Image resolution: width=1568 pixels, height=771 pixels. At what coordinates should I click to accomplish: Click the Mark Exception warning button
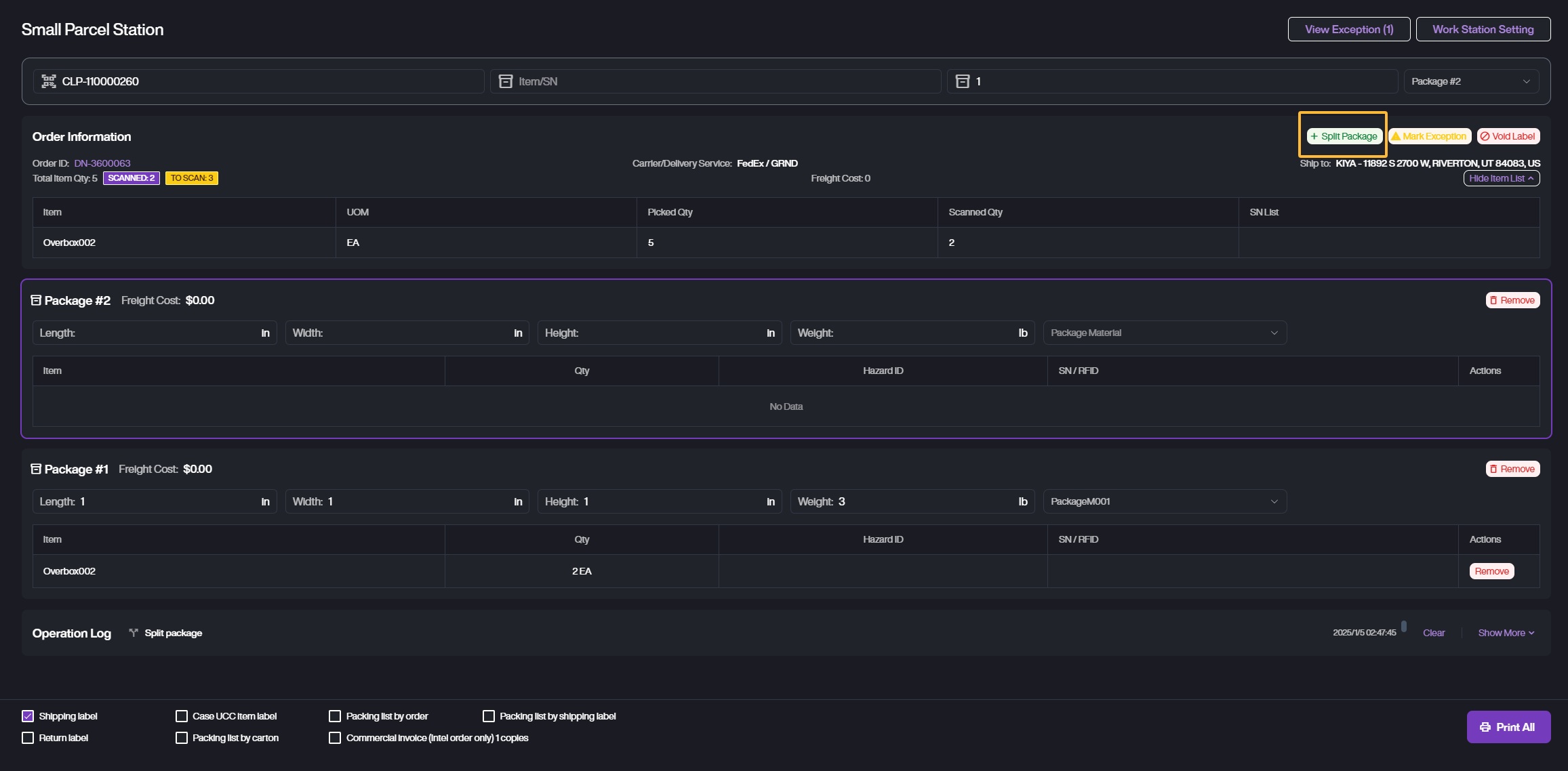tap(1429, 136)
